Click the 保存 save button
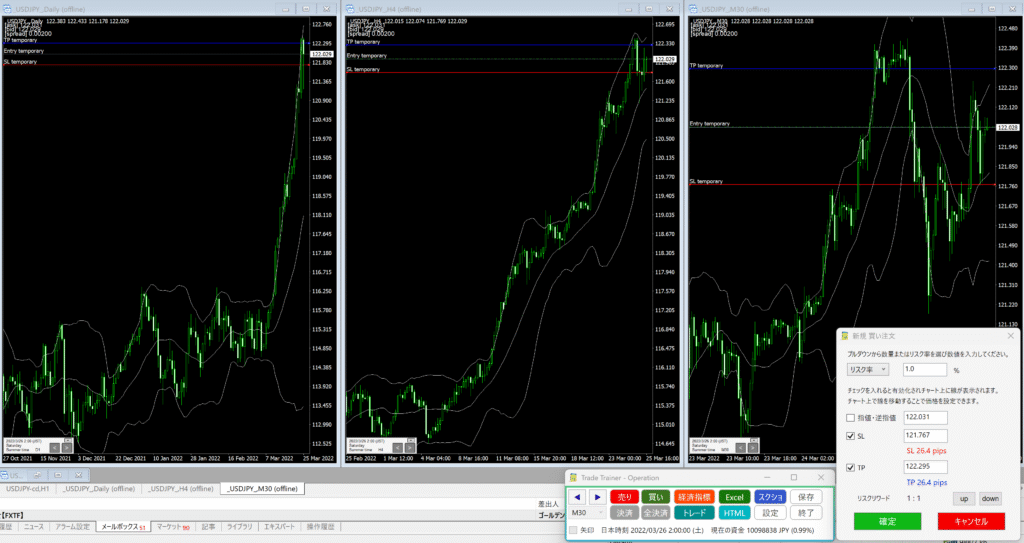 click(x=806, y=497)
